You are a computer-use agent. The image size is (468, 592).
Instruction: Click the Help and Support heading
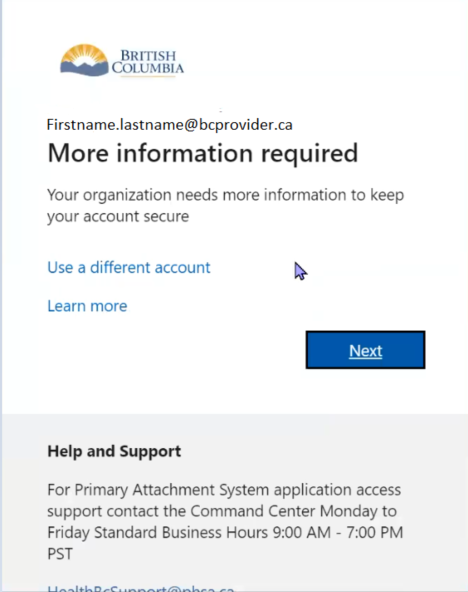click(114, 451)
